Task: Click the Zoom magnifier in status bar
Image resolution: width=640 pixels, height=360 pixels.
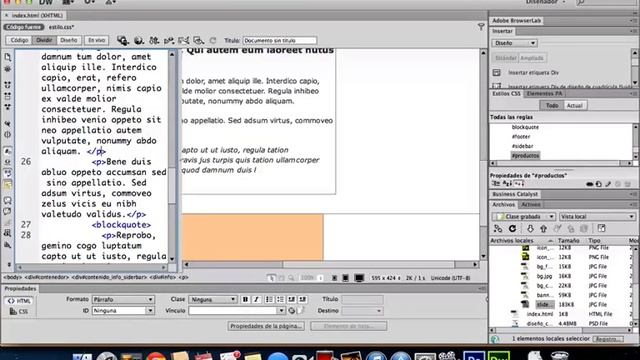Action: (291, 278)
